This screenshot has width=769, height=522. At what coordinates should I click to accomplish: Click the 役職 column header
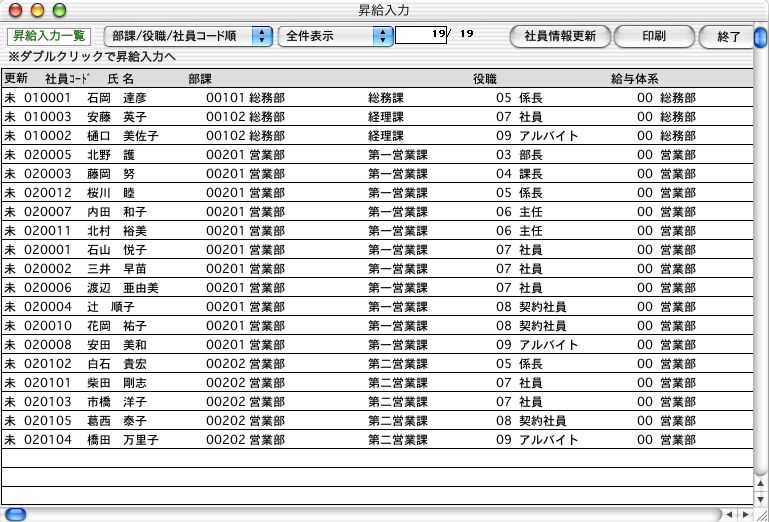tap(484, 78)
